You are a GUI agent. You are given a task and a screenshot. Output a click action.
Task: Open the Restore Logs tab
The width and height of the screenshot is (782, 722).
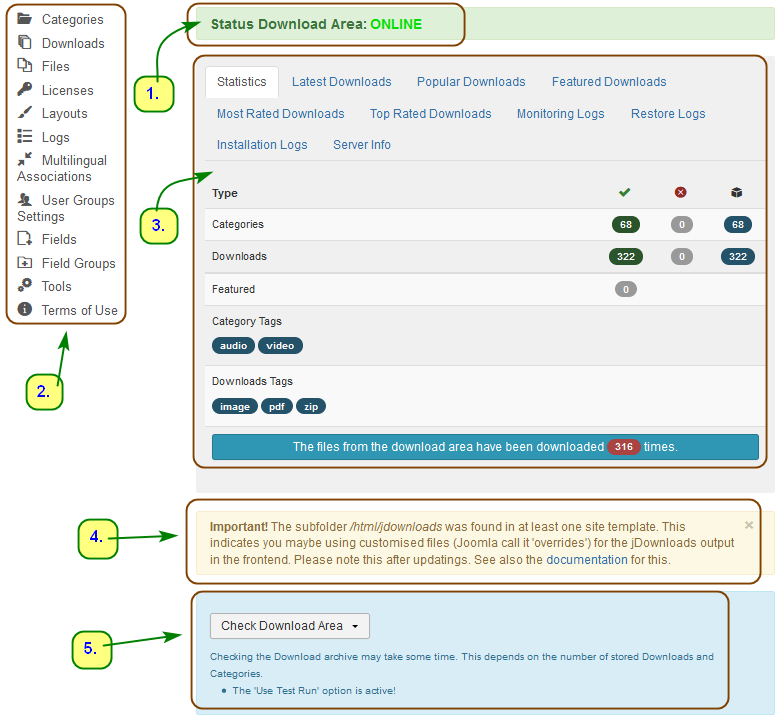tap(668, 114)
